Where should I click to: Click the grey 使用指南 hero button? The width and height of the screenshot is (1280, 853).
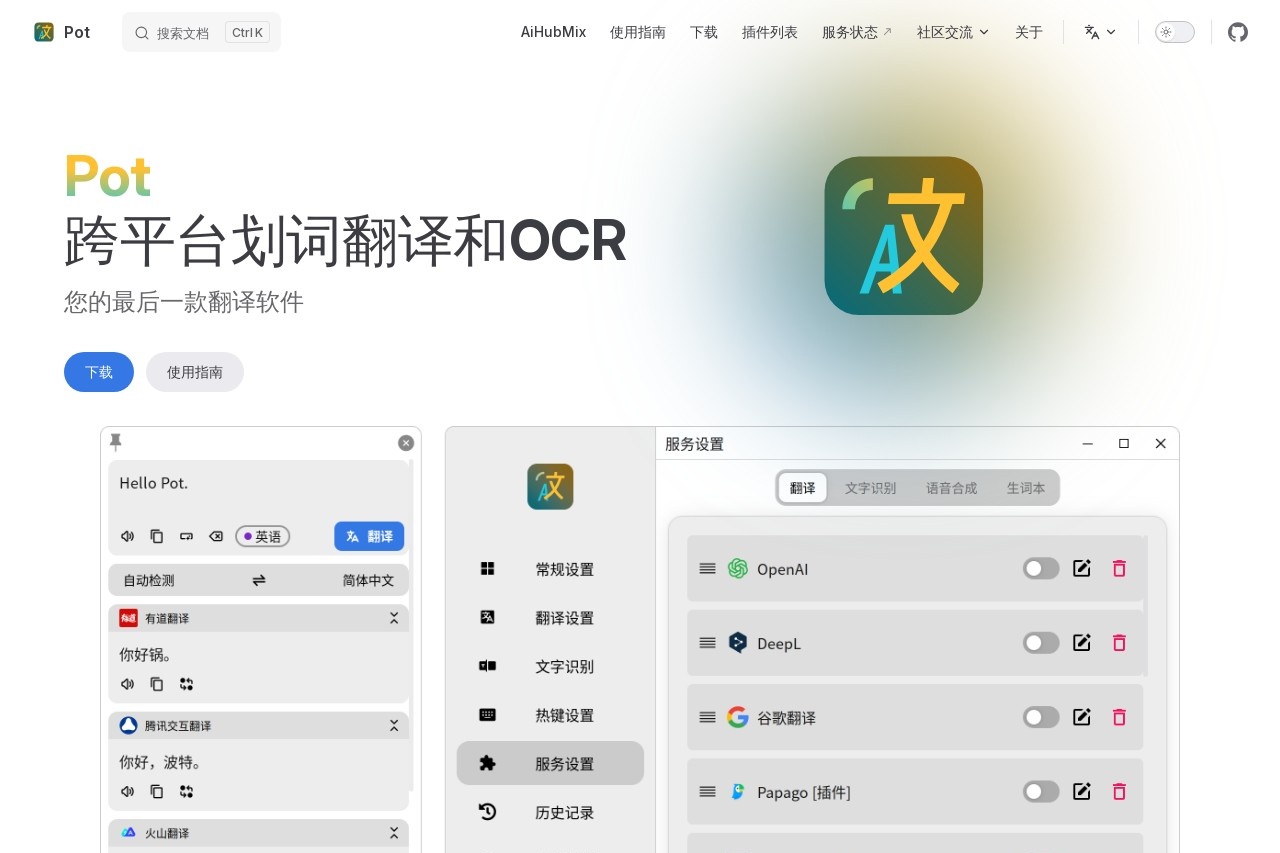click(195, 372)
